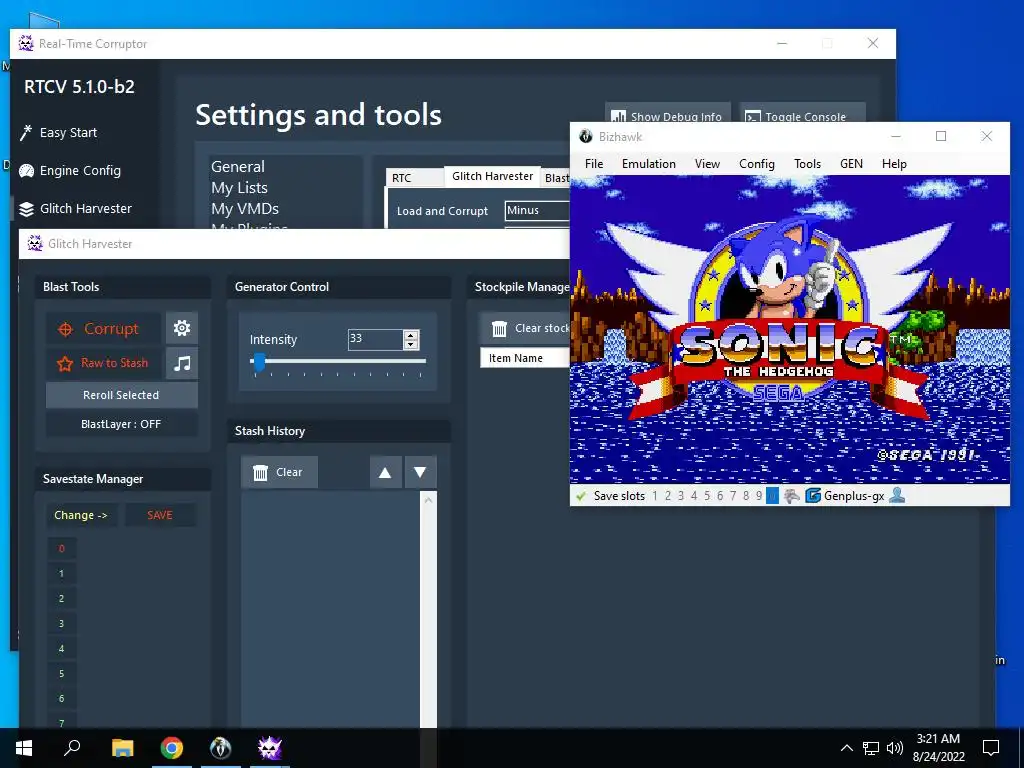Open the notification center icon

coord(991,748)
